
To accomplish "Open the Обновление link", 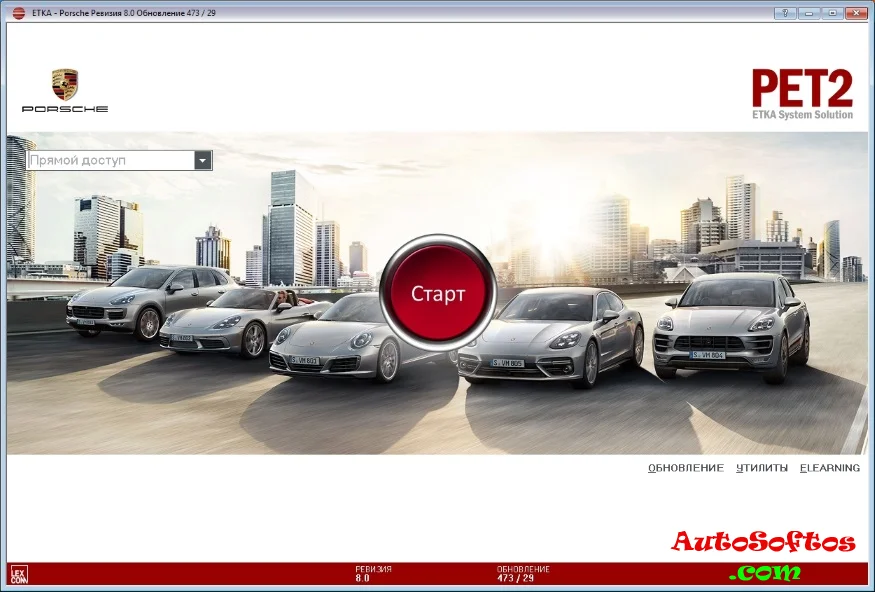I will point(685,468).
